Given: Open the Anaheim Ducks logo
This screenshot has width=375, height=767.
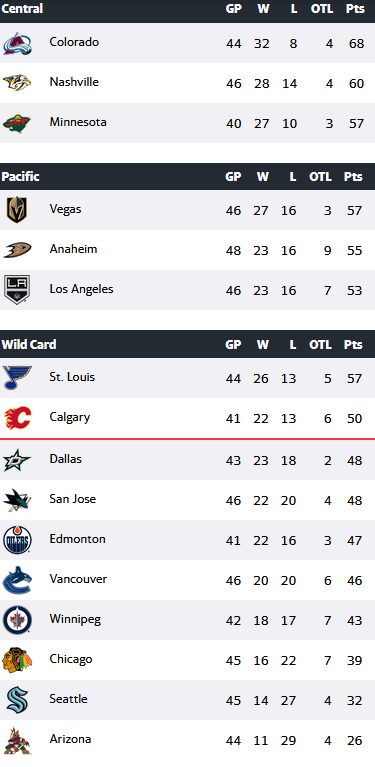Looking at the screenshot, I should pyautogui.click(x=17, y=250).
